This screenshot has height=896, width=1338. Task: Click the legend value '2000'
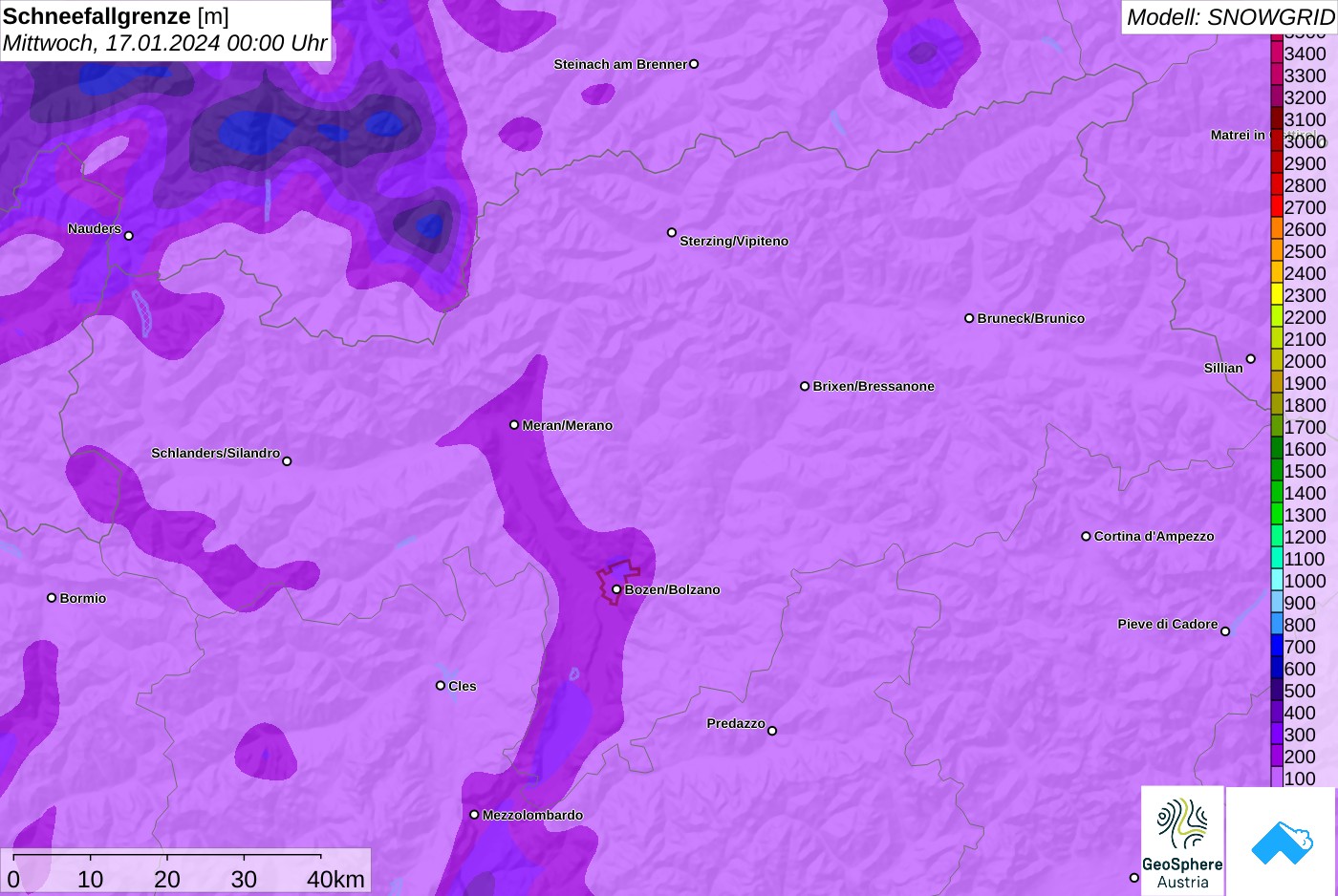[1305, 361]
